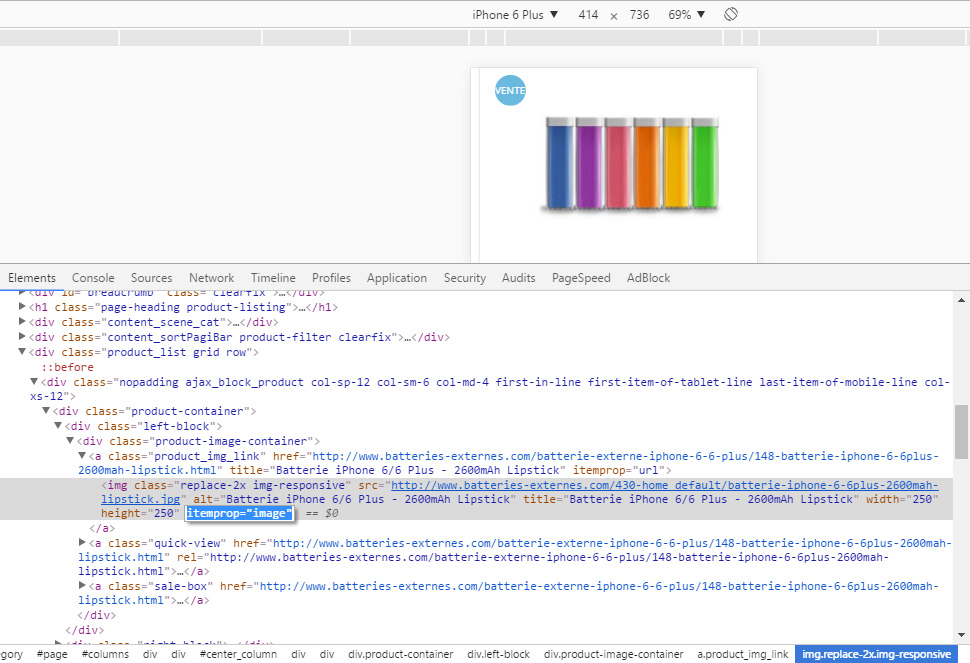The width and height of the screenshot is (970, 663).
Task: Collapse the product_list grid row div
Action: [22, 351]
